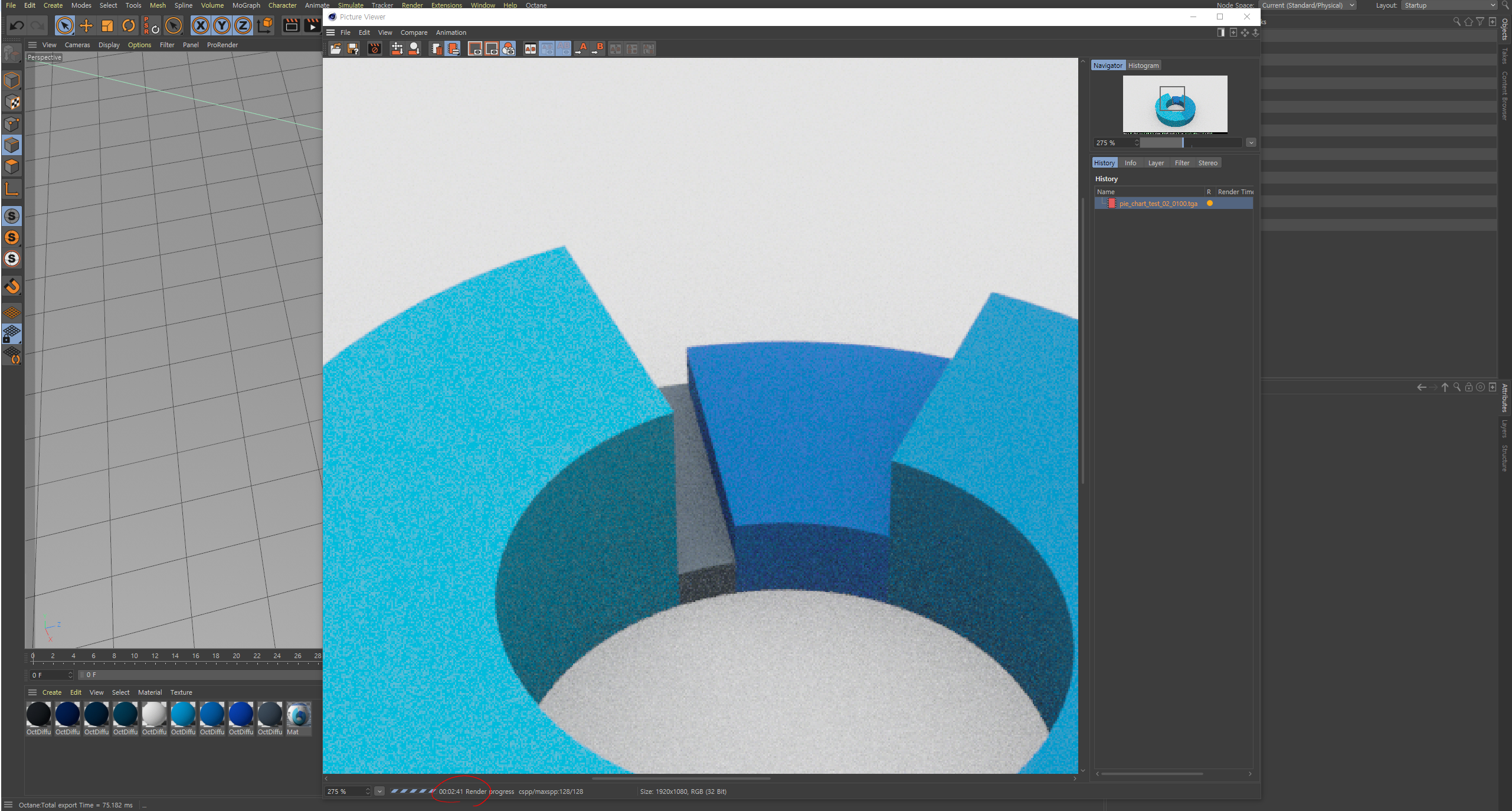Toggle the Enable Snap S icon

[12, 216]
